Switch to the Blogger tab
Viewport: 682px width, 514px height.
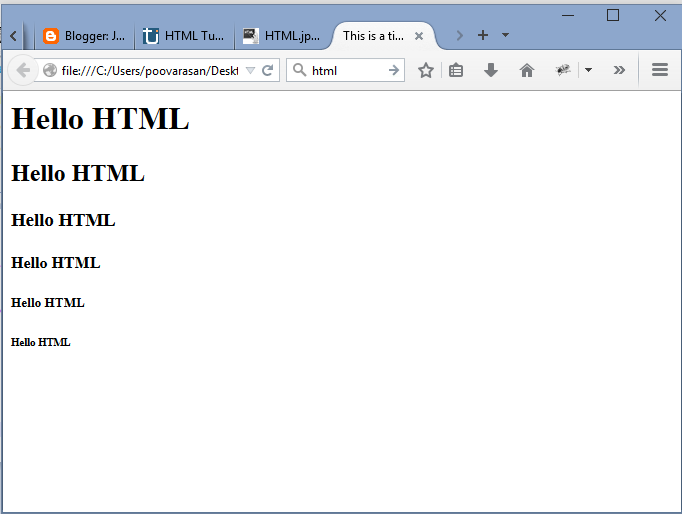[x=85, y=36]
